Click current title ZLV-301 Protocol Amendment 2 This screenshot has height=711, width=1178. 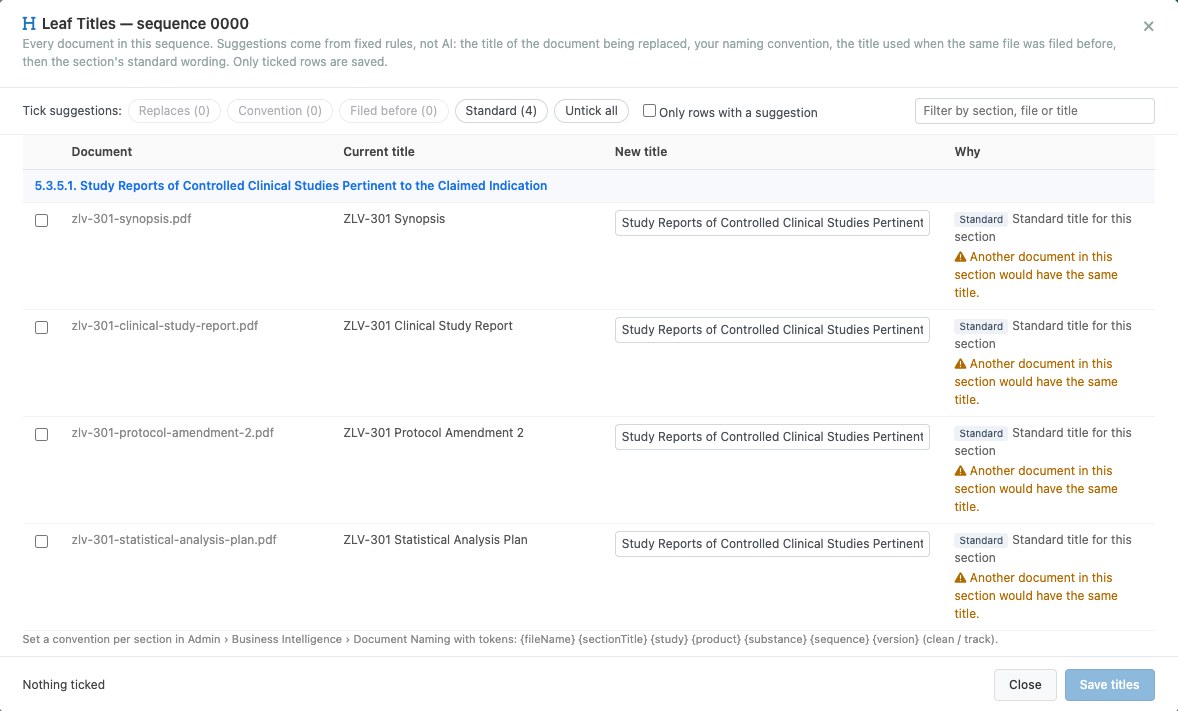433,433
